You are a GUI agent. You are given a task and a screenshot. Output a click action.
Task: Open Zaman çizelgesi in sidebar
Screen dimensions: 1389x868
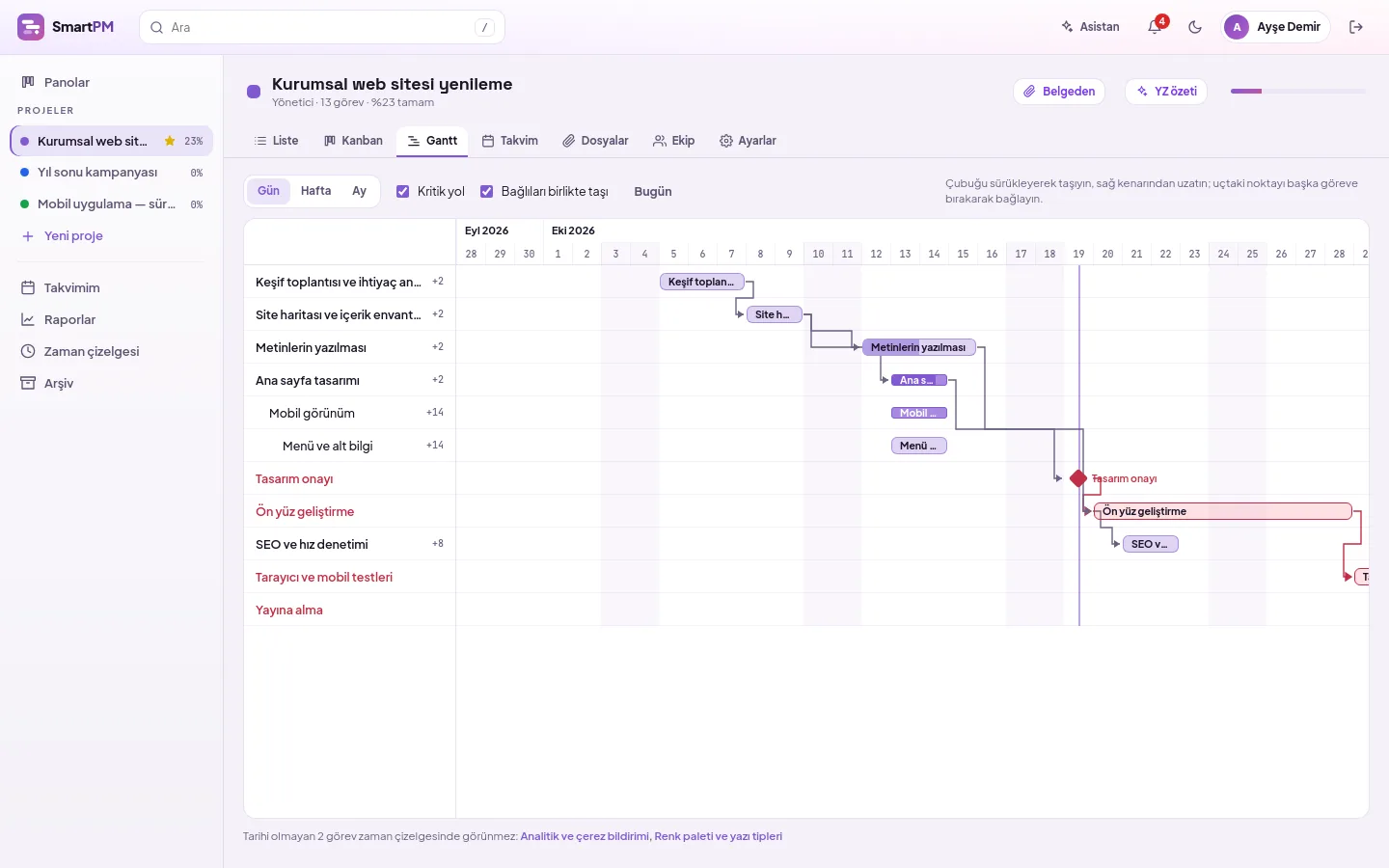tap(112, 351)
